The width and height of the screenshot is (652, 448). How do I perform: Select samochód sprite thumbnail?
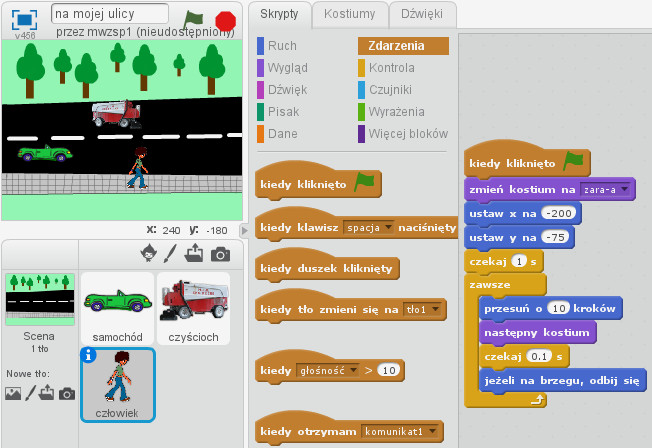point(118,308)
